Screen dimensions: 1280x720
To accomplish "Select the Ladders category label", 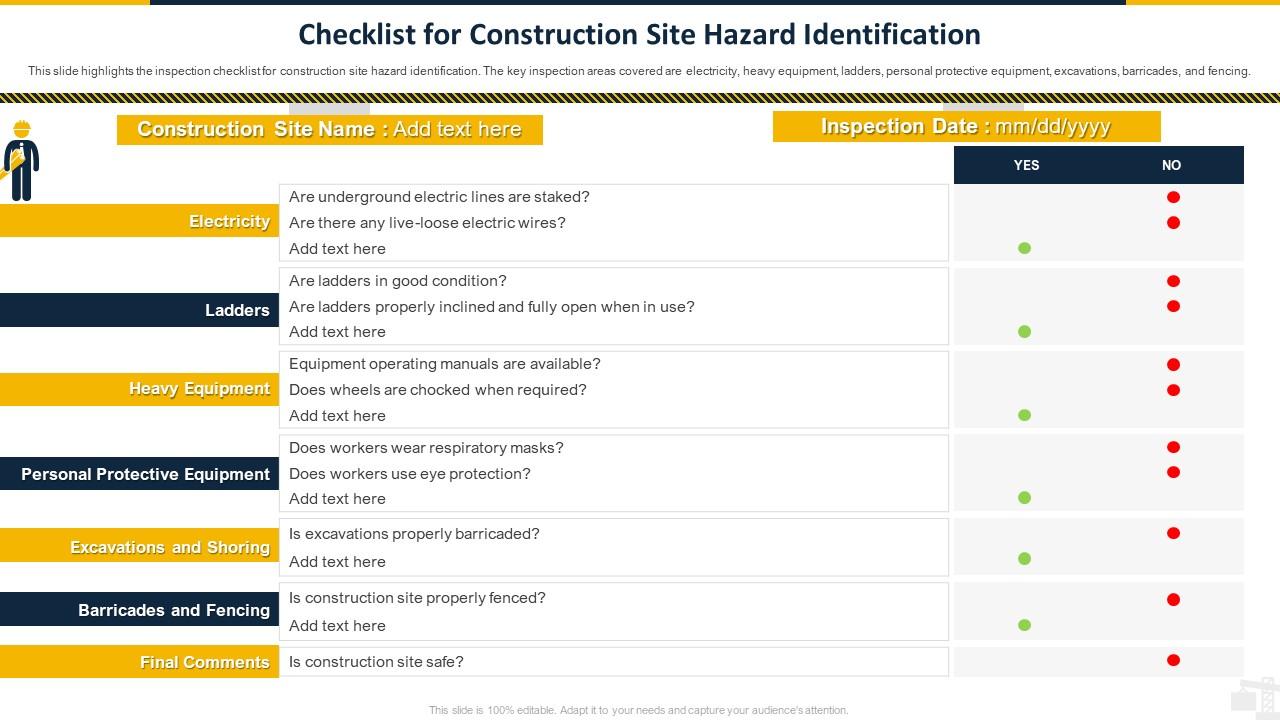I will tap(237, 310).
